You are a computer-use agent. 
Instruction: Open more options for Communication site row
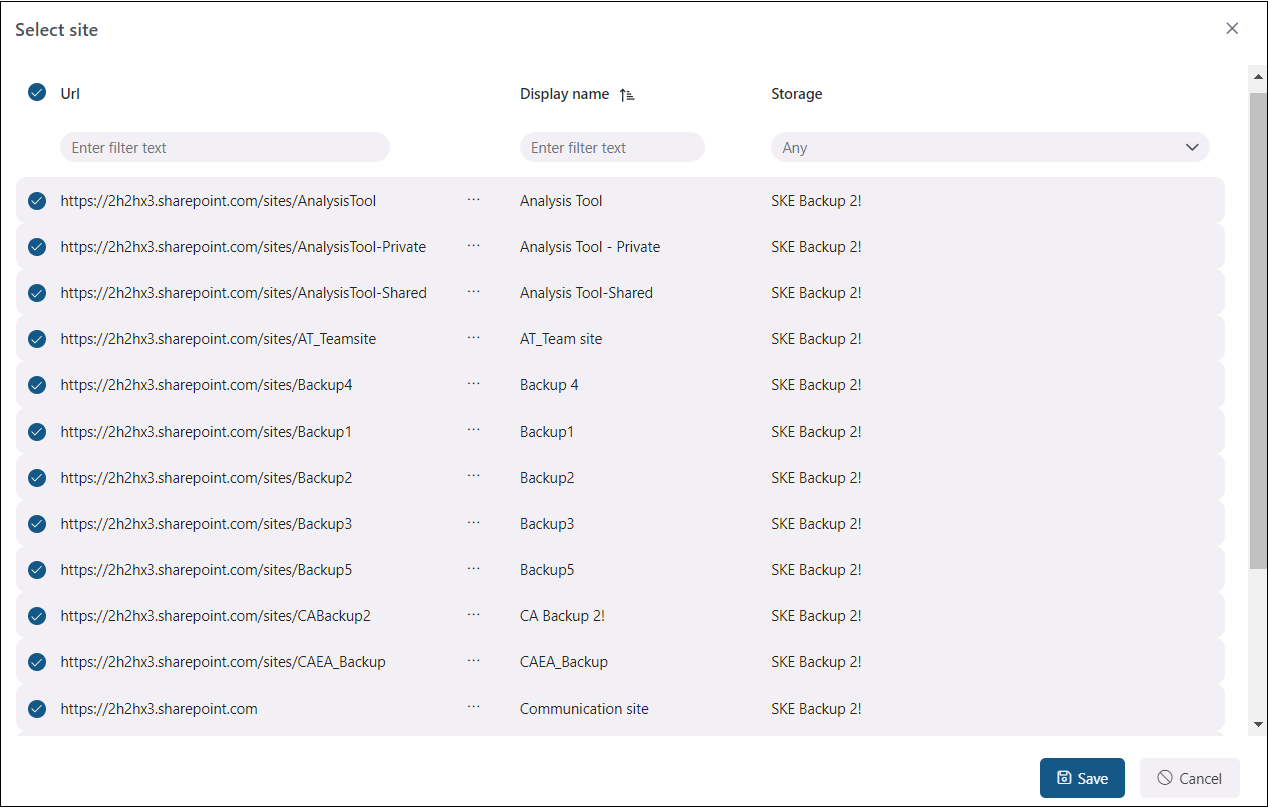pyautogui.click(x=473, y=707)
